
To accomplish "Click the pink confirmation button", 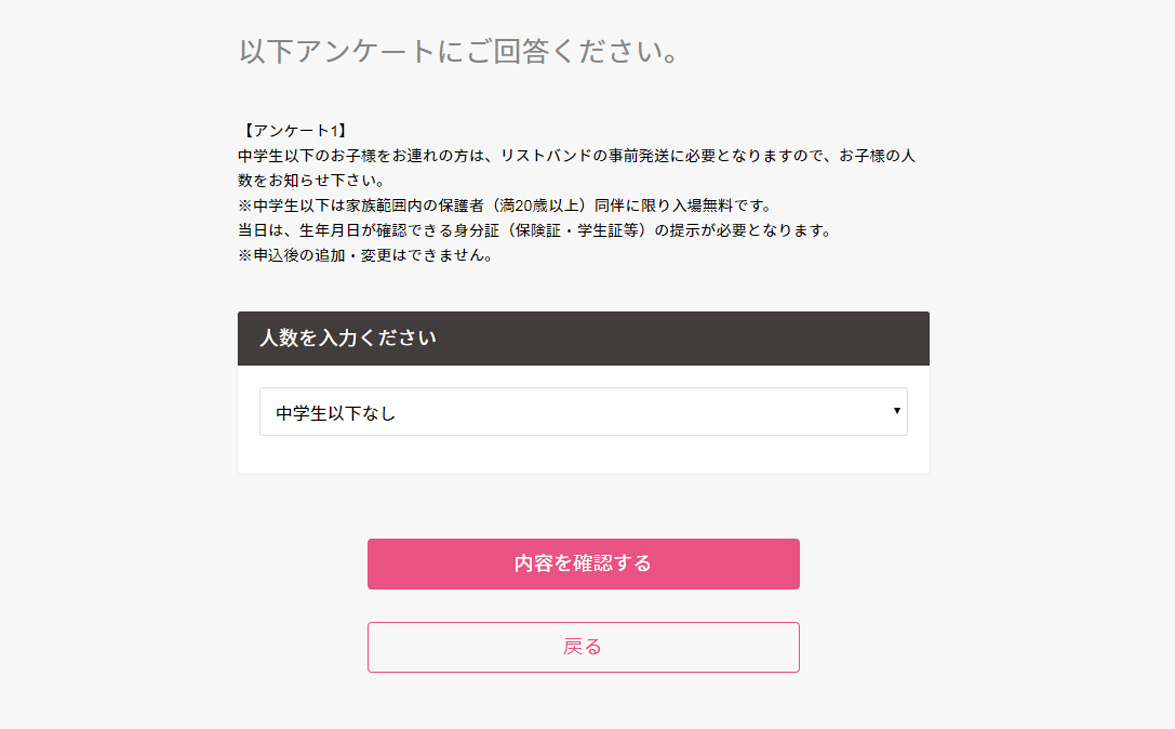I will click(x=584, y=563).
